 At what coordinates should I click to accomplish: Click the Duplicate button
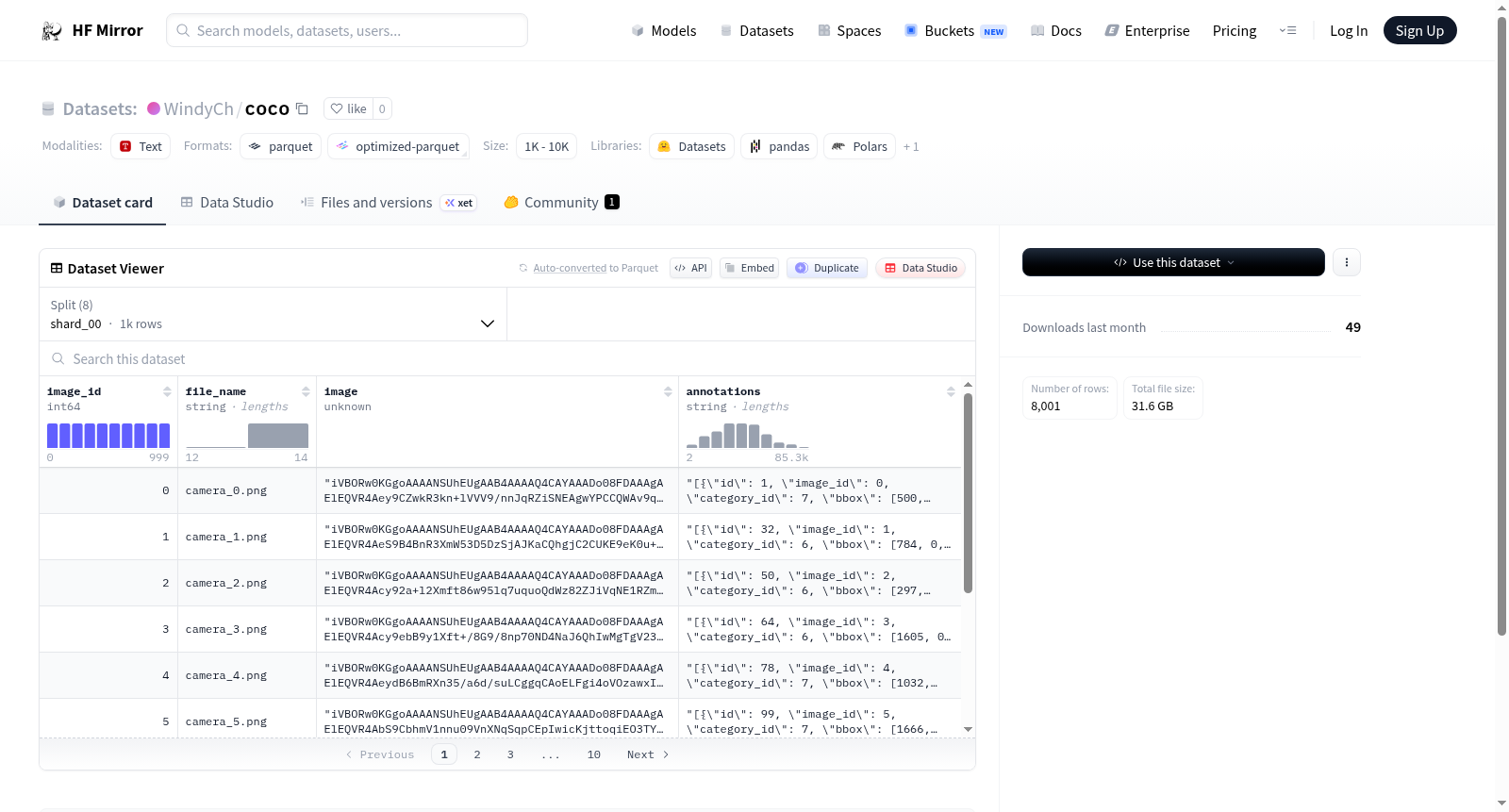pyautogui.click(x=827, y=268)
